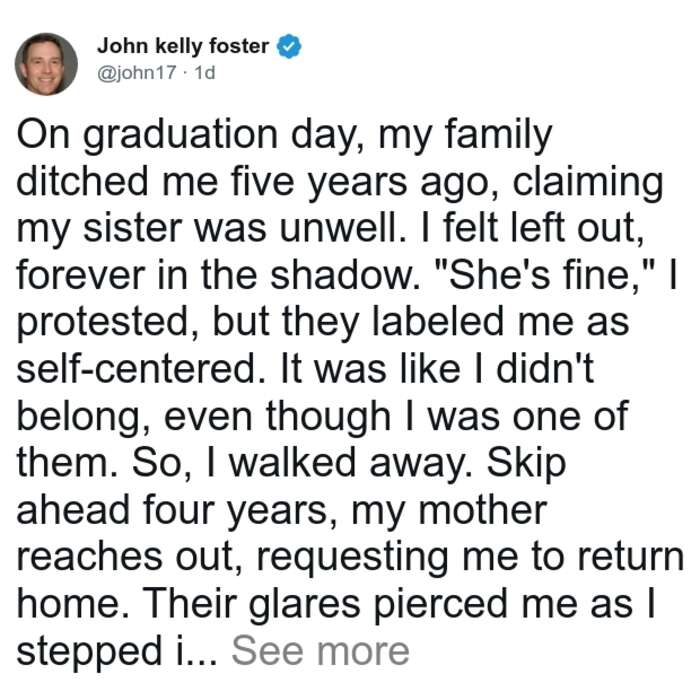The height and width of the screenshot is (700, 700).
Task: Open John kelly foster's profile picture
Action: [46, 64]
